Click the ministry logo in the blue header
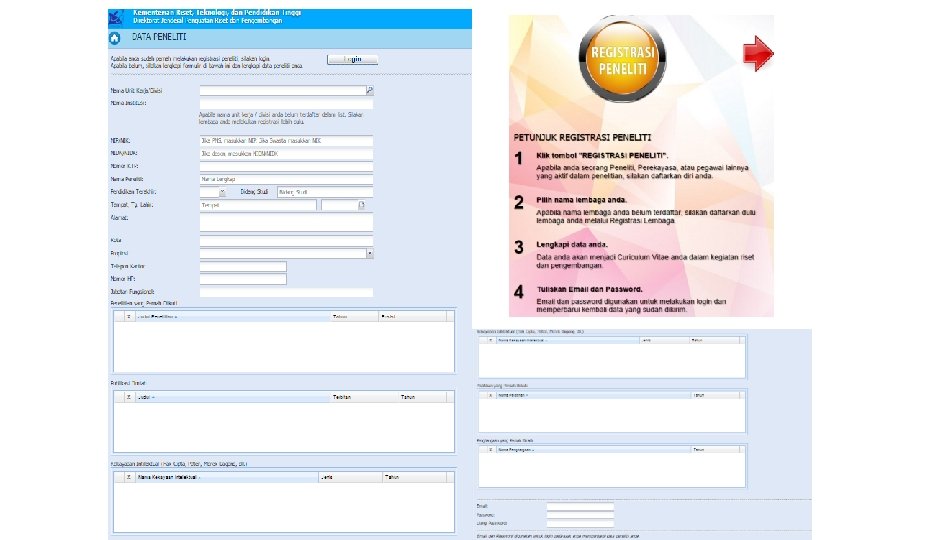This screenshot has width=936, height=540. [x=116, y=17]
